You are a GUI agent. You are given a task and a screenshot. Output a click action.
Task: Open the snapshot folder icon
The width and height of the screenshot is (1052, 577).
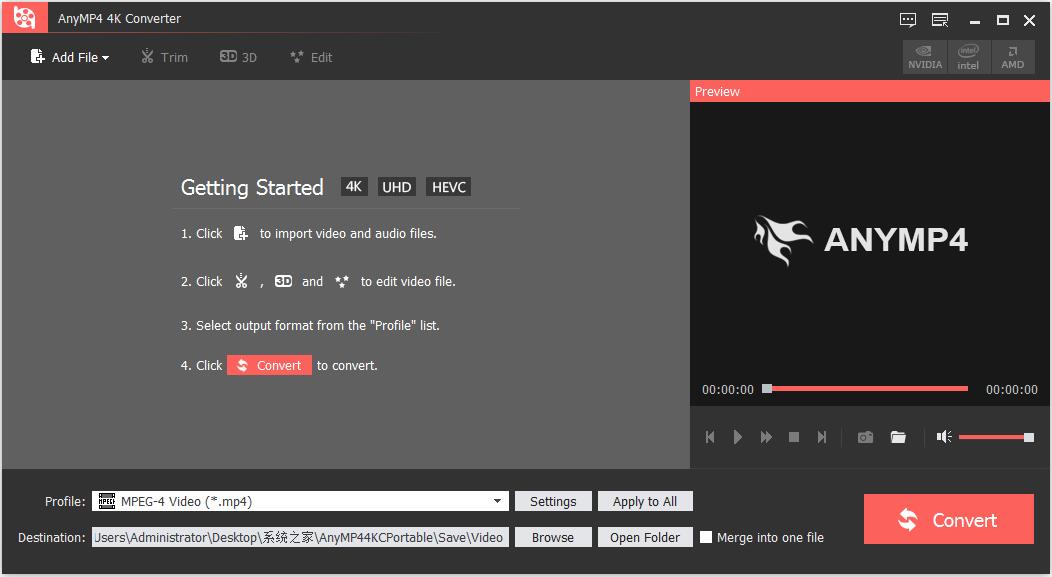pos(898,437)
